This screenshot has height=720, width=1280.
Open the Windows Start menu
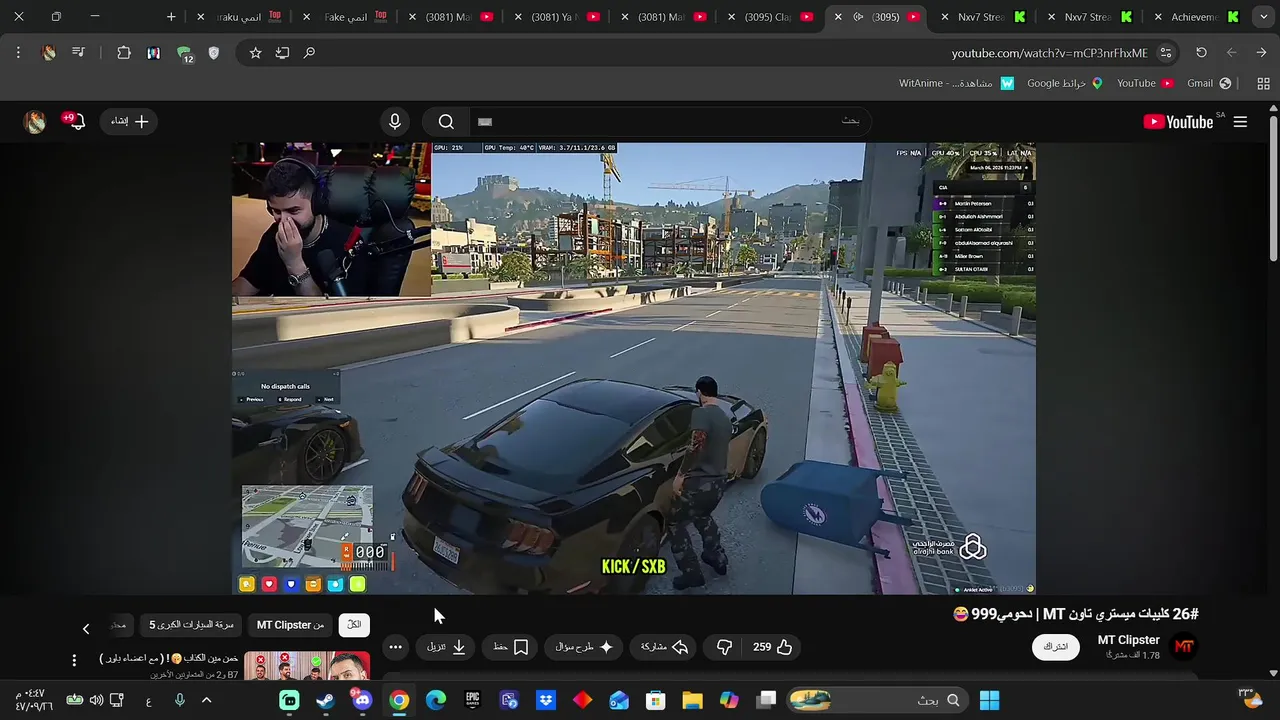[x=989, y=700]
